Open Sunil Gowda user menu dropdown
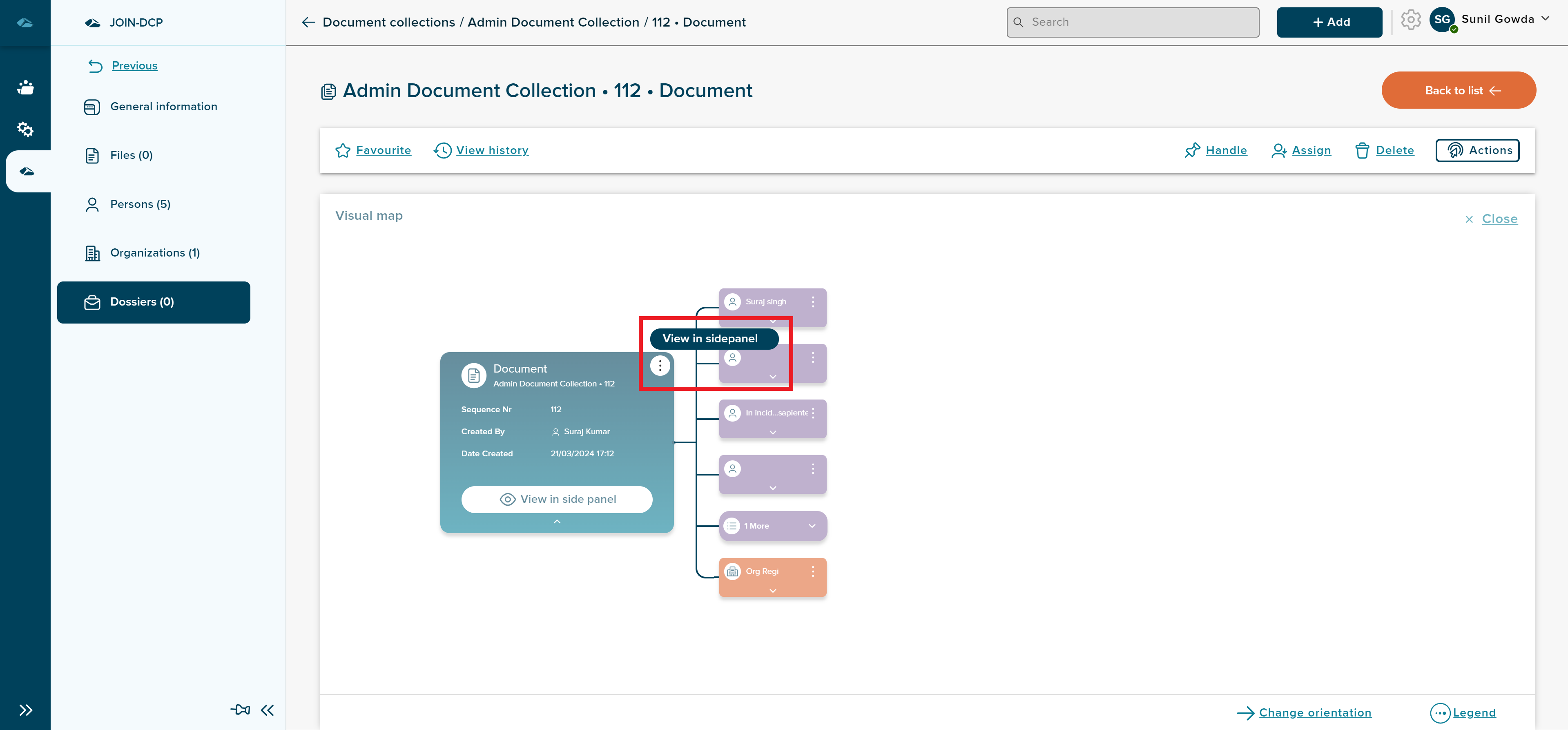The image size is (1568, 730). [x=1544, y=19]
